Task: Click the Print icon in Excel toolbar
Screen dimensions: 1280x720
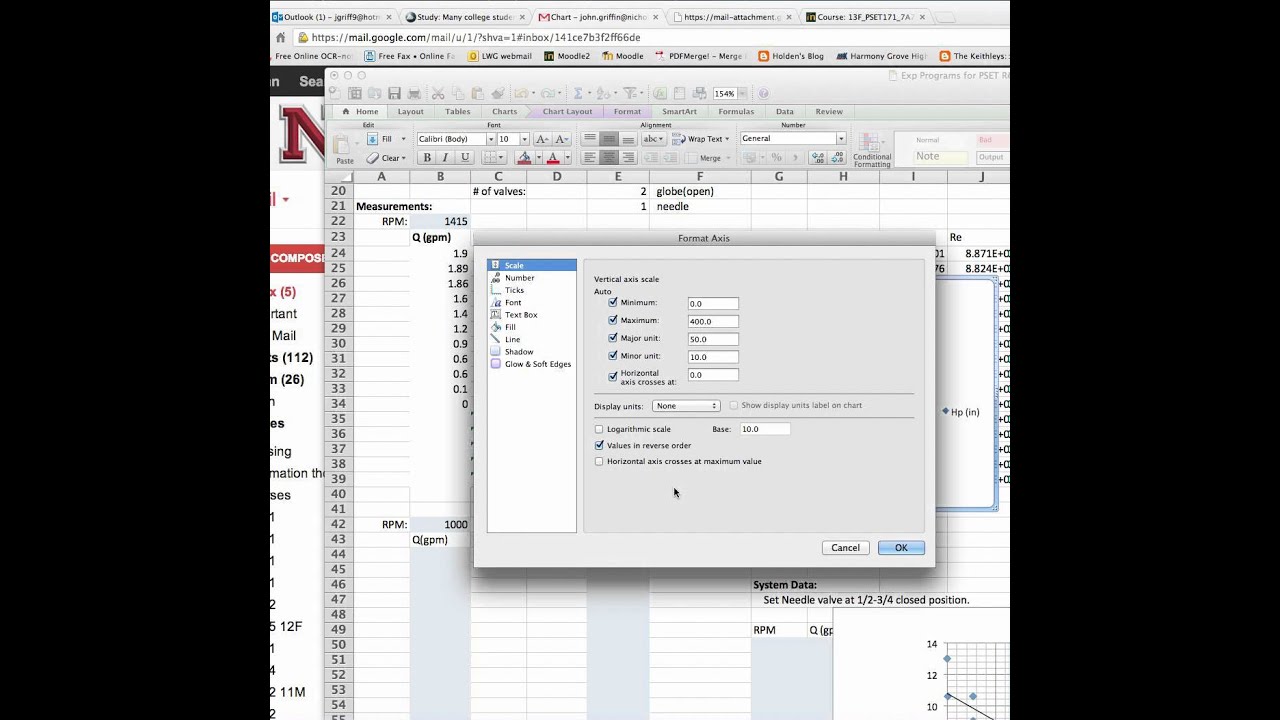Action: (x=414, y=93)
